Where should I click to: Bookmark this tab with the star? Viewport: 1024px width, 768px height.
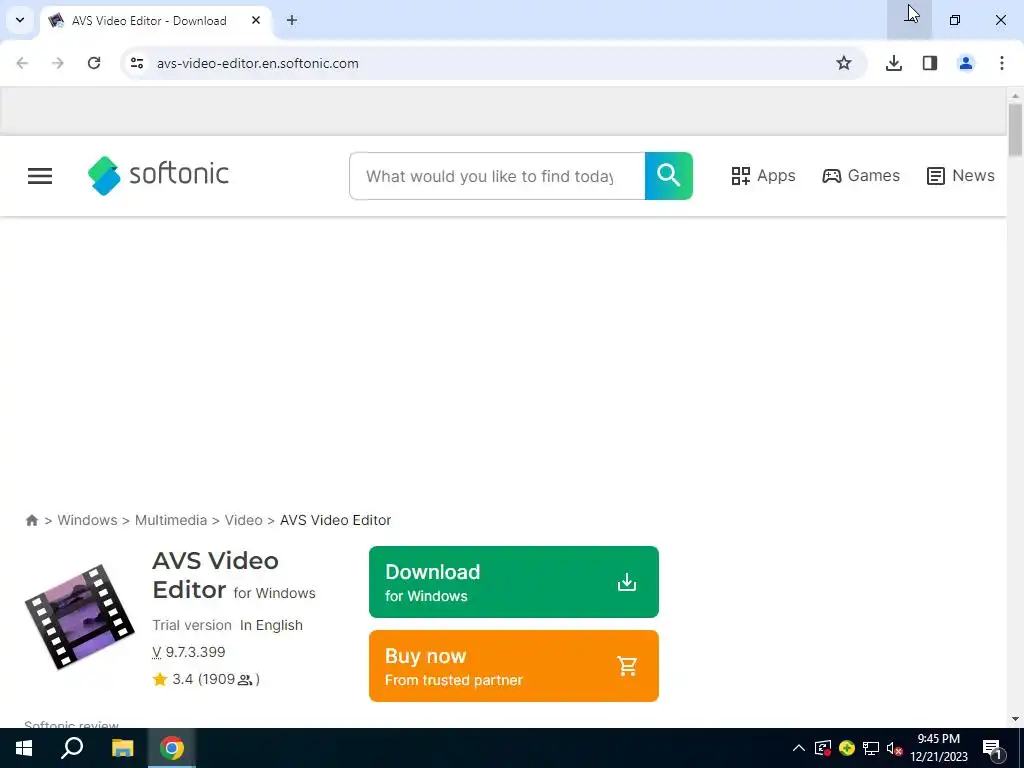(844, 63)
